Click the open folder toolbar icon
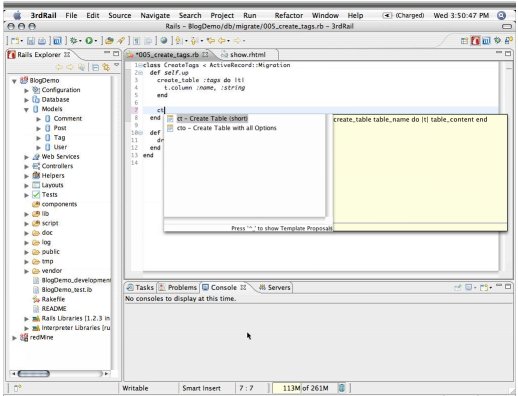Screen dimensions: 518x396 point(109,41)
